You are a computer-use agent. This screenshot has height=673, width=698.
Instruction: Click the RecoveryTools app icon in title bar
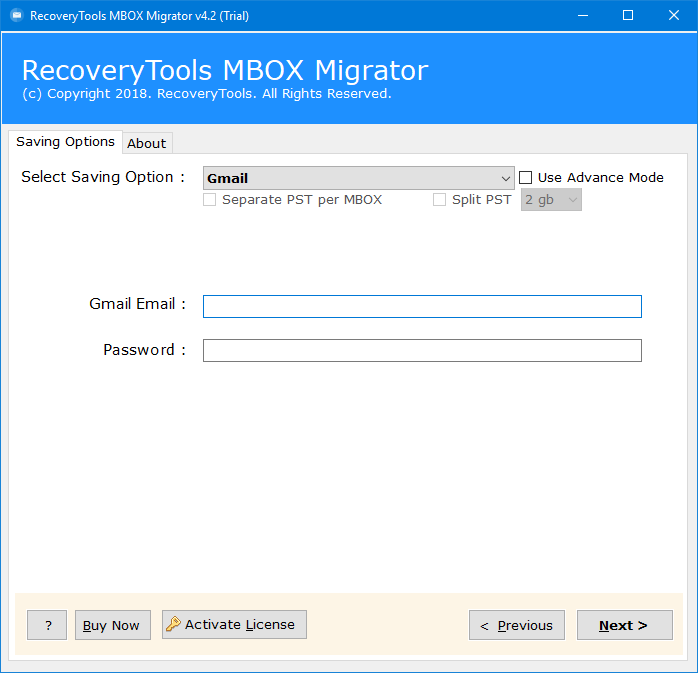click(x=17, y=16)
